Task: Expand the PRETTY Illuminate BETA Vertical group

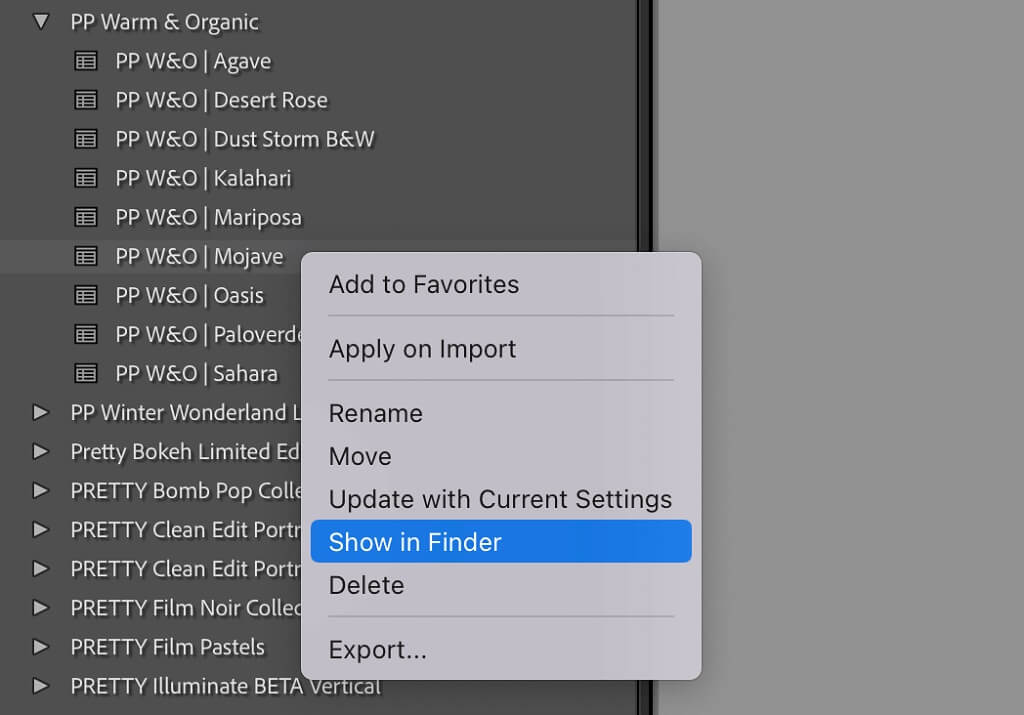Action: [x=40, y=686]
